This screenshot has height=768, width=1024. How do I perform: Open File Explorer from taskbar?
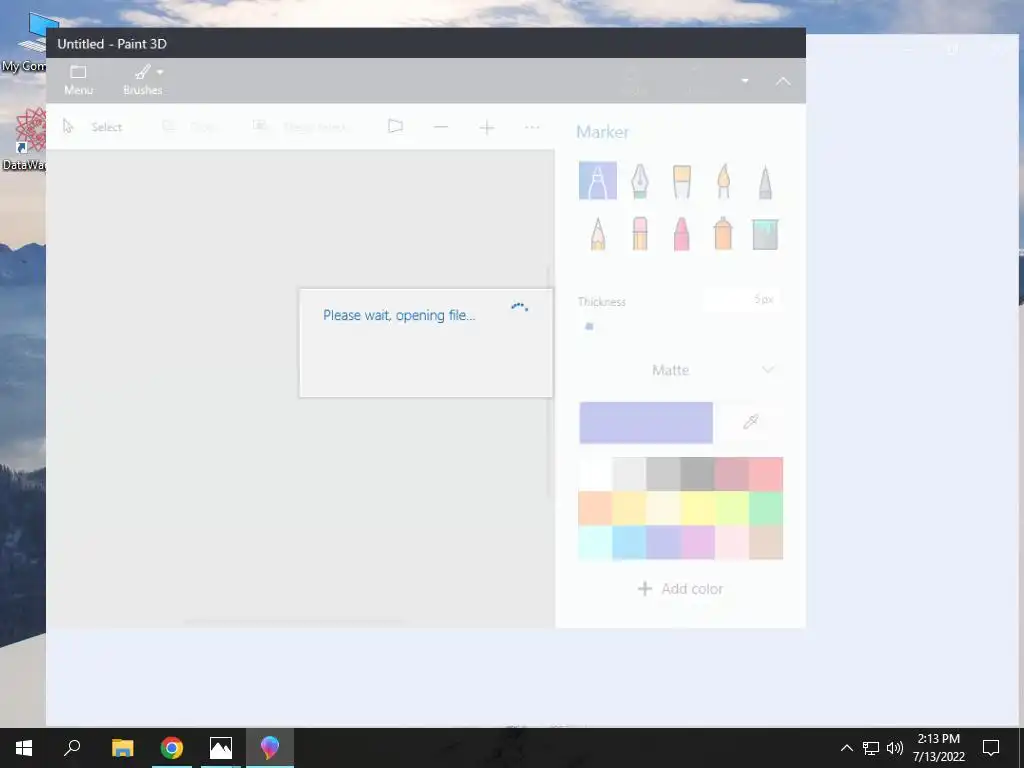[x=122, y=748]
